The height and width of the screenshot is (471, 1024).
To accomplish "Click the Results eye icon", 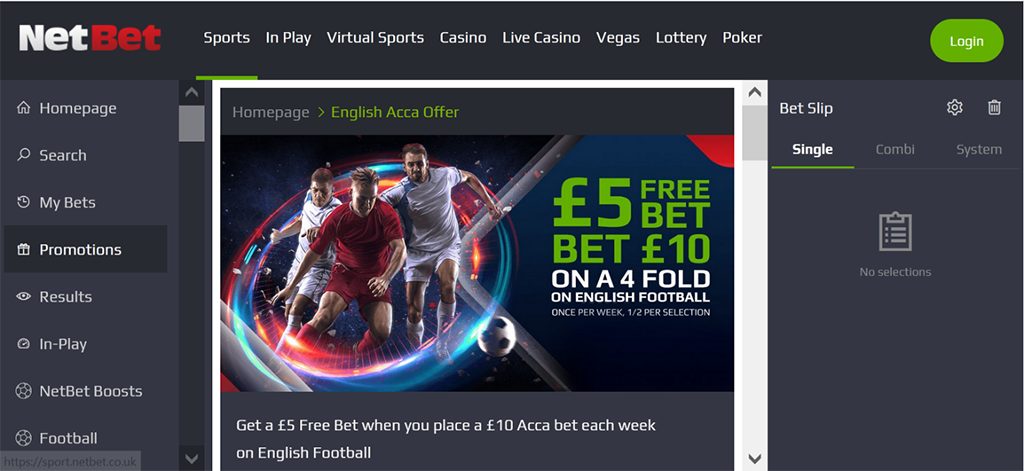I will [24, 296].
